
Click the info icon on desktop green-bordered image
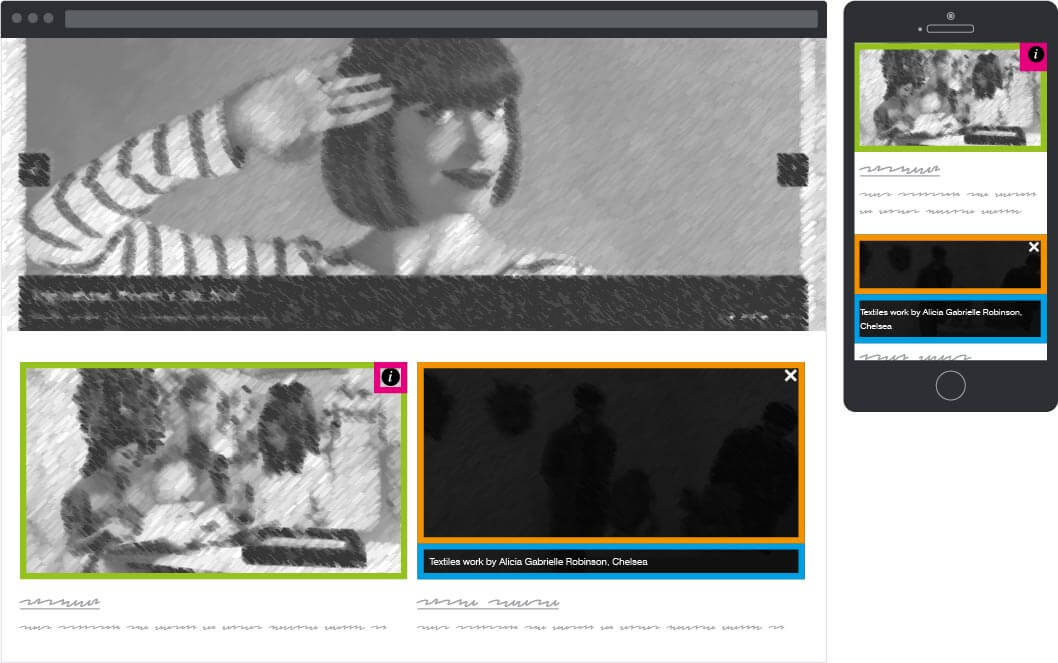click(390, 377)
